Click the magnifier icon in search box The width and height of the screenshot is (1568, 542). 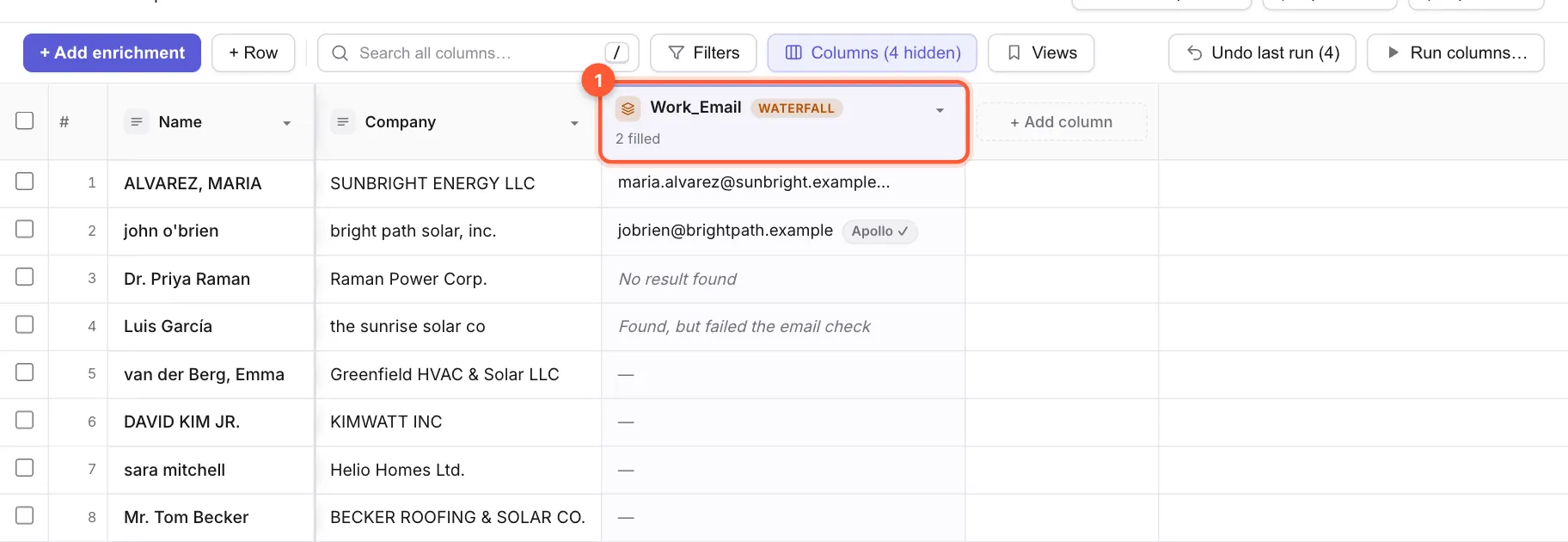340,53
